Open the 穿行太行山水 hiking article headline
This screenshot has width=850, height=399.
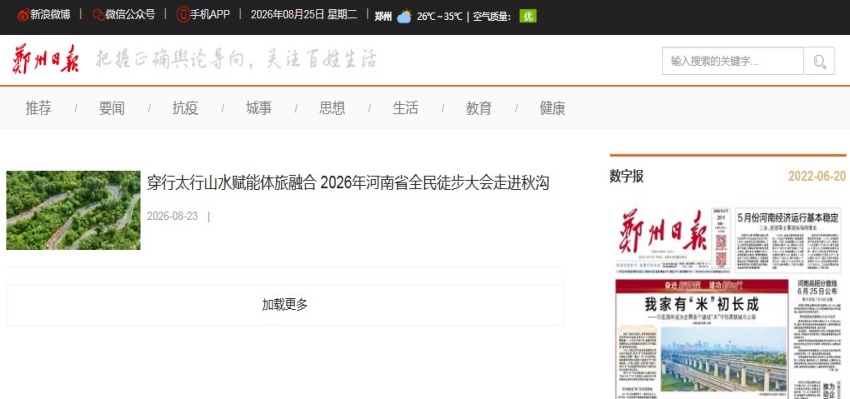click(x=348, y=183)
